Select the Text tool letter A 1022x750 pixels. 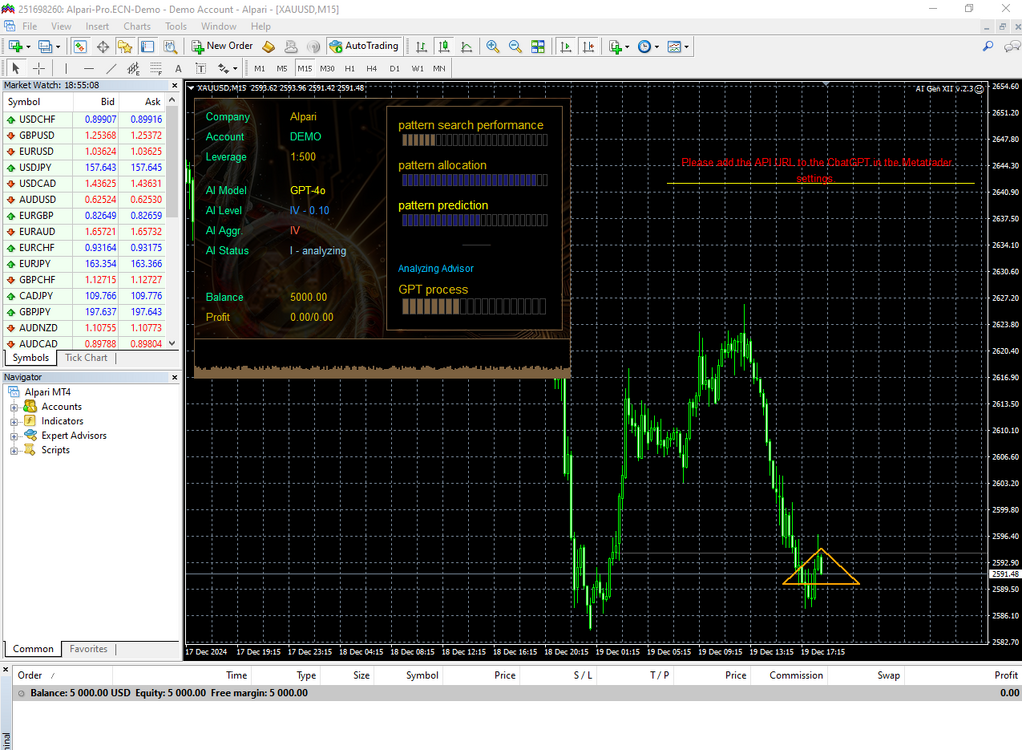pyautogui.click(x=178, y=68)
